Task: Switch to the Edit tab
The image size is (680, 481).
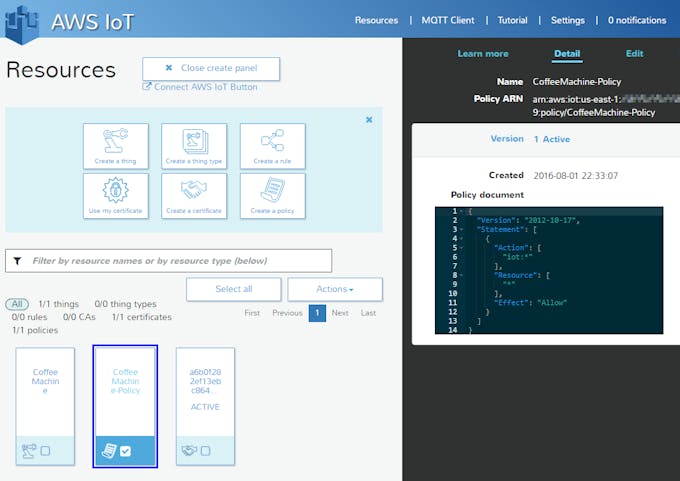Action: point(634,54)
